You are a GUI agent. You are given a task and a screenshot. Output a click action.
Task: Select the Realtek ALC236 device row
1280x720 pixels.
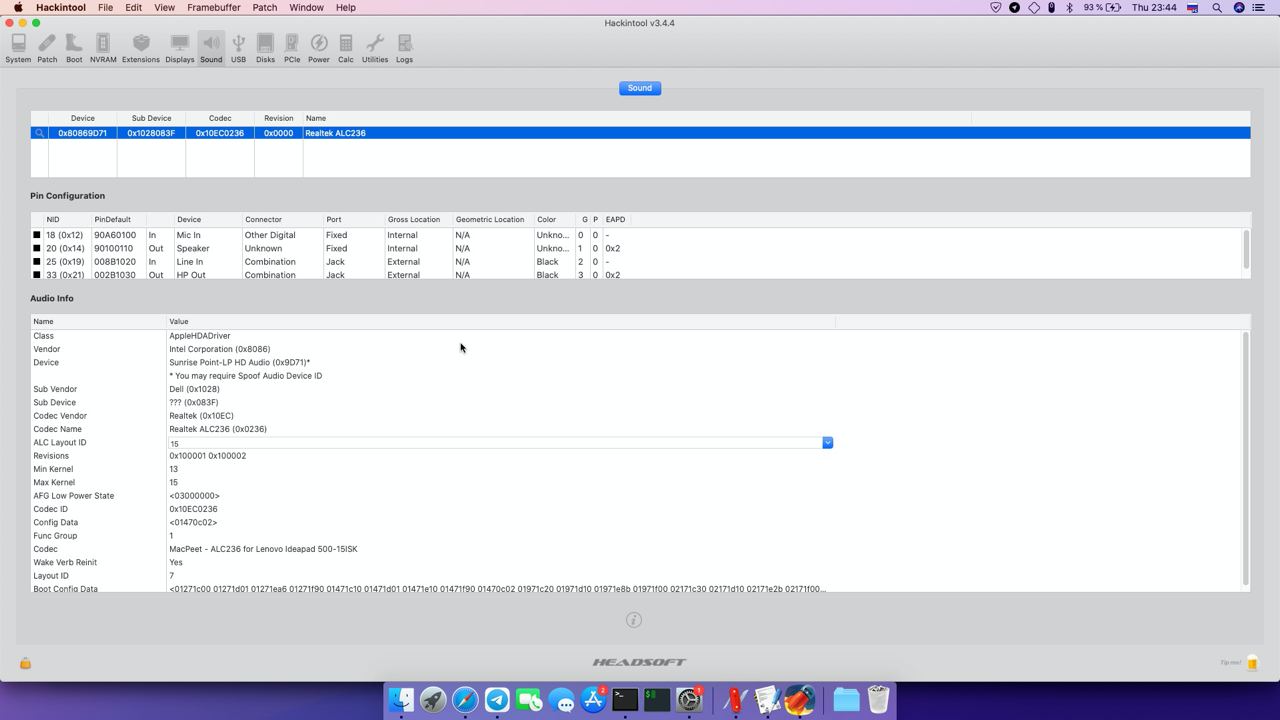(x=640, y=133)
